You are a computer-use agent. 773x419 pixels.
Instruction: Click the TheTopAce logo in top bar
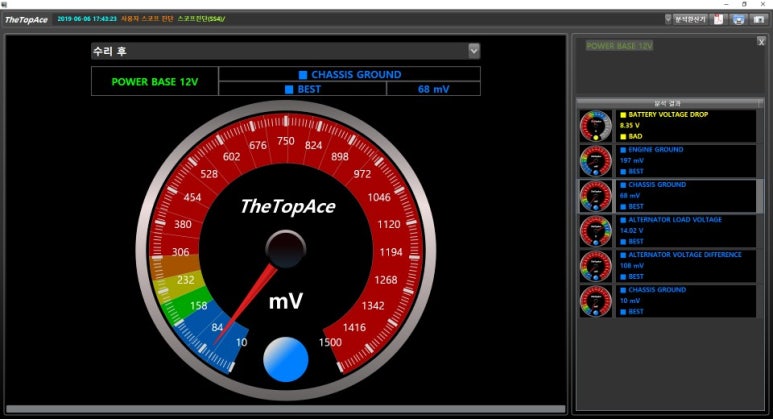26,20
